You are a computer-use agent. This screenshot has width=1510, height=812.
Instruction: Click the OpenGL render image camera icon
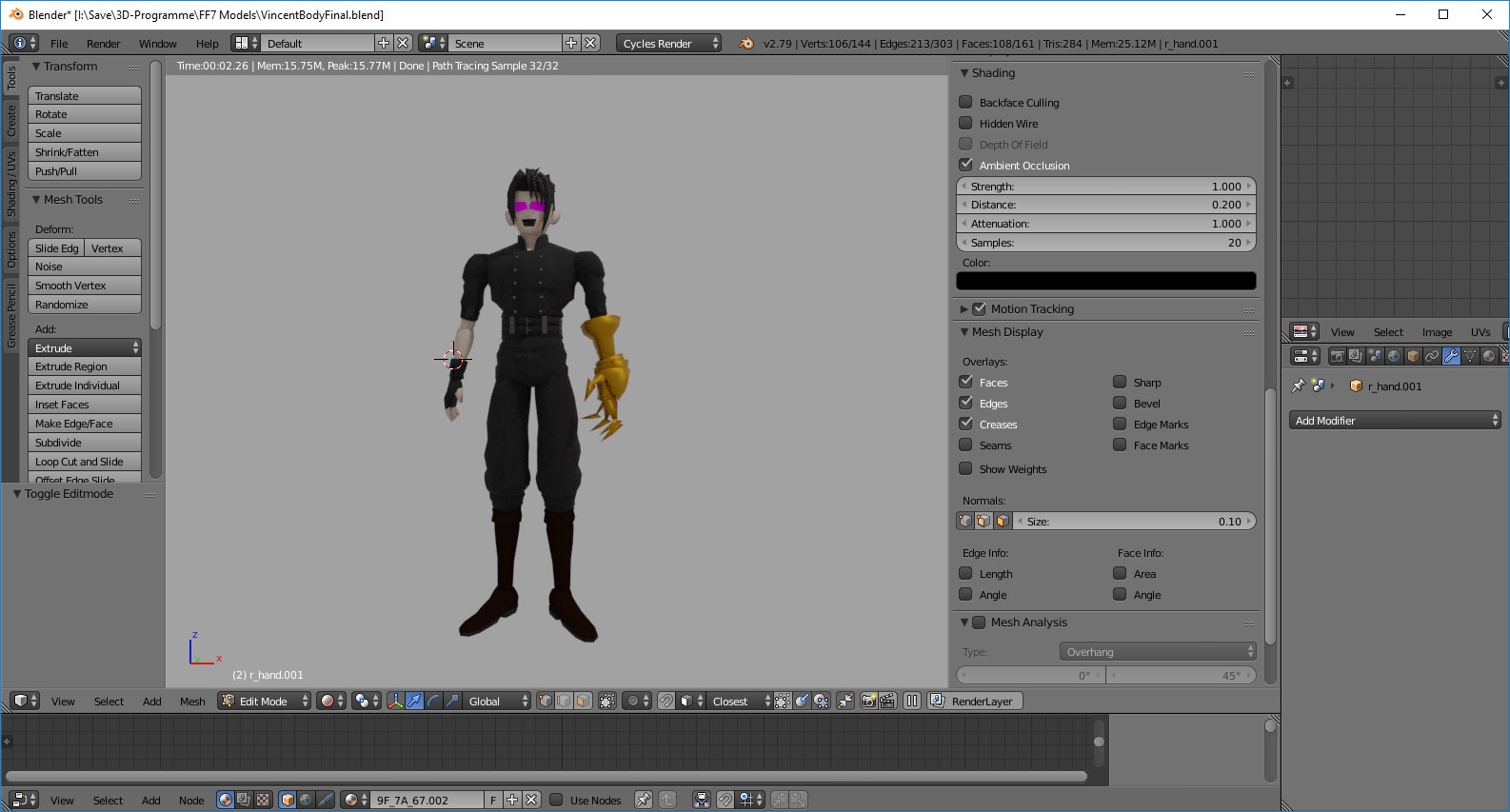pyautogui.click(x=868, y=701)
